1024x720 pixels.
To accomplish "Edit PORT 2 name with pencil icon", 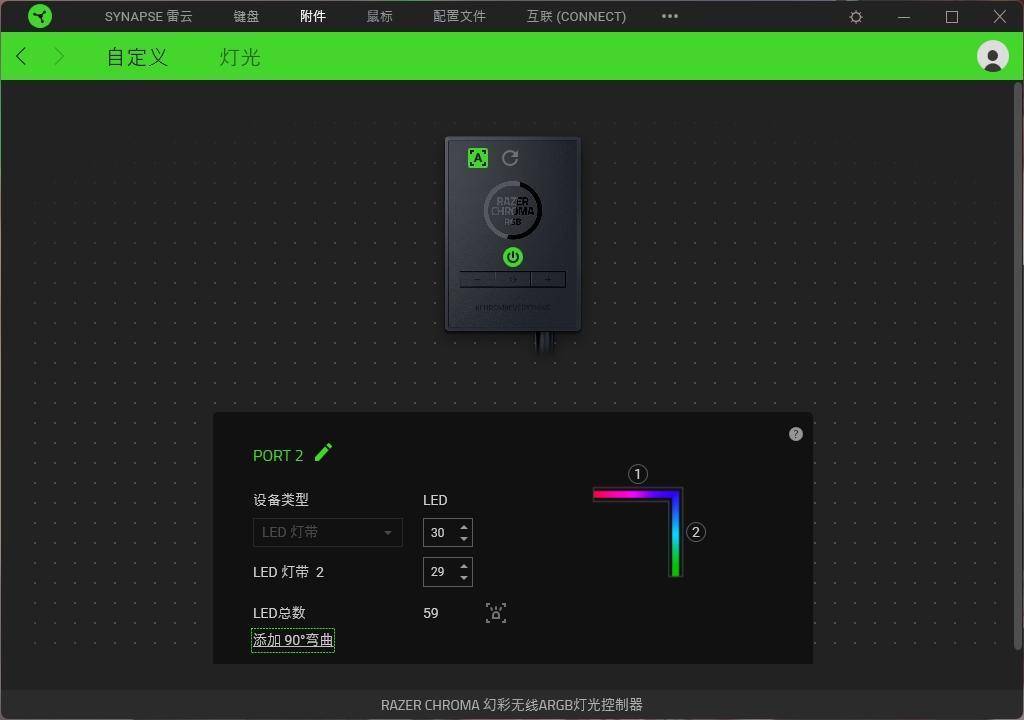I will pyautogui.click(x=323, y=452).
